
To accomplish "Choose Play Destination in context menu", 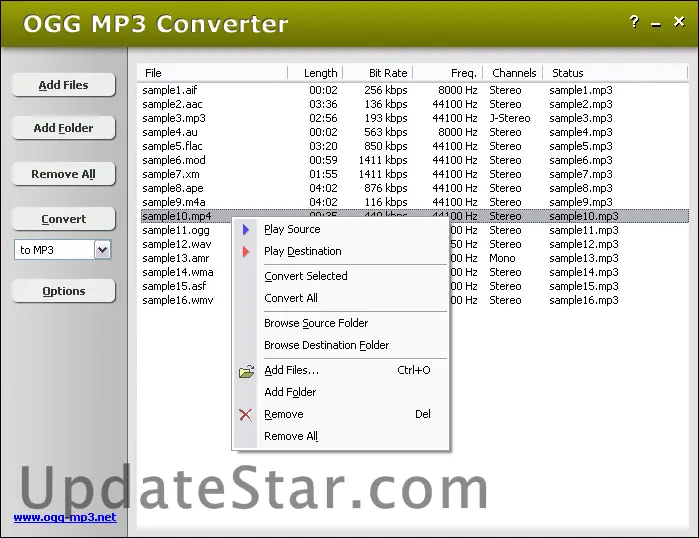I will (x=303, y=251).
